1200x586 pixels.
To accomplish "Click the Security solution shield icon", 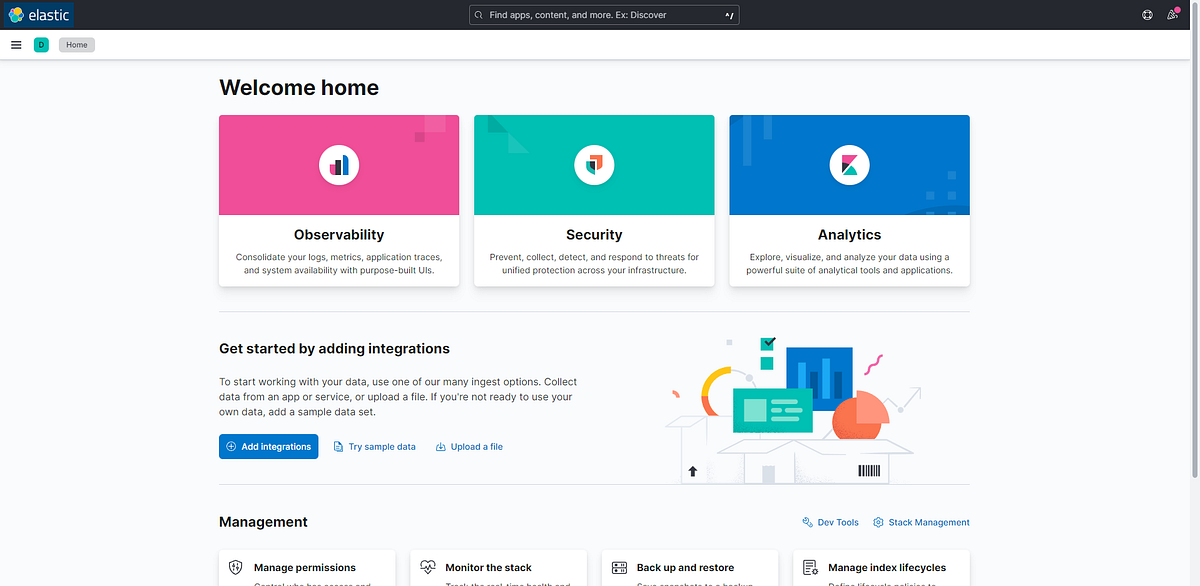I will tap(593, 164).
